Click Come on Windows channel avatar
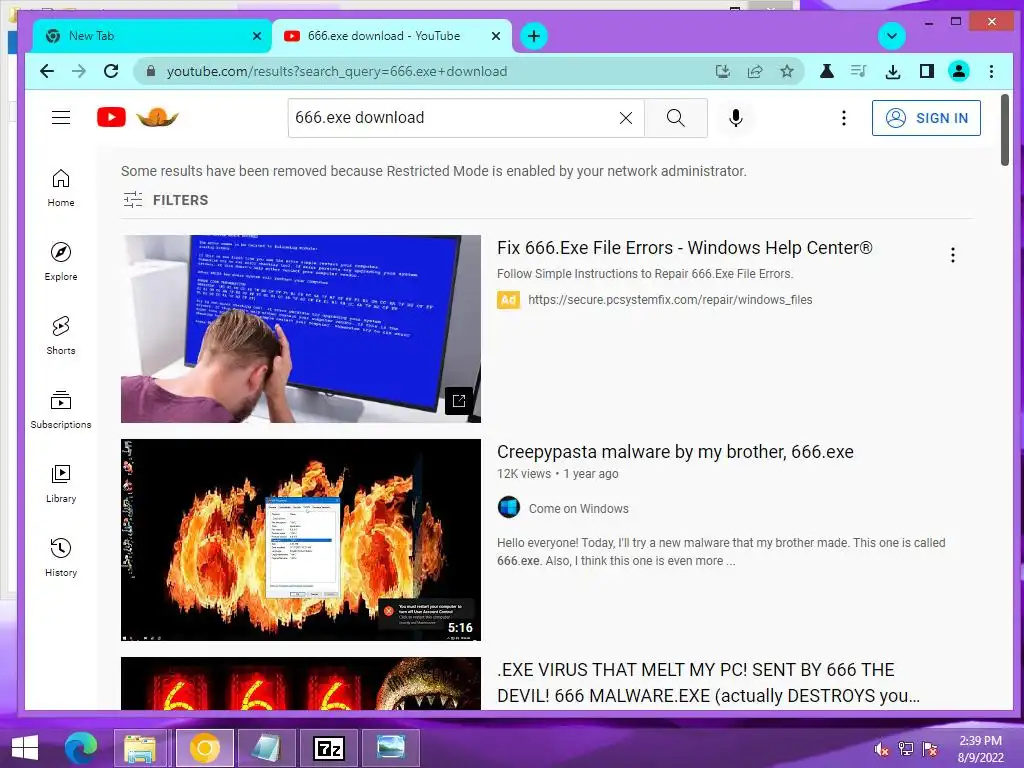 (509, 507)
